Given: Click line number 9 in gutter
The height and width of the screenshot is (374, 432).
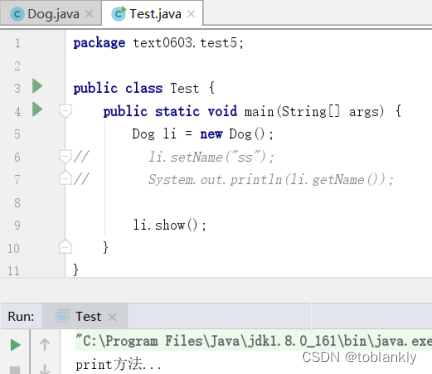Looking at the screenshot, I should [17, 225].
